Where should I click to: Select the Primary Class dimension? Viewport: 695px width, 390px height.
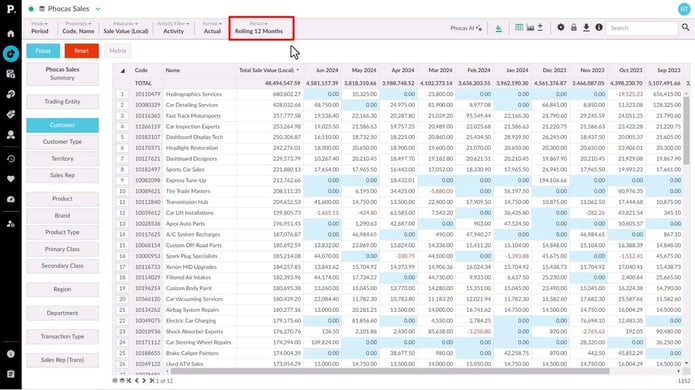coord(62,249)
